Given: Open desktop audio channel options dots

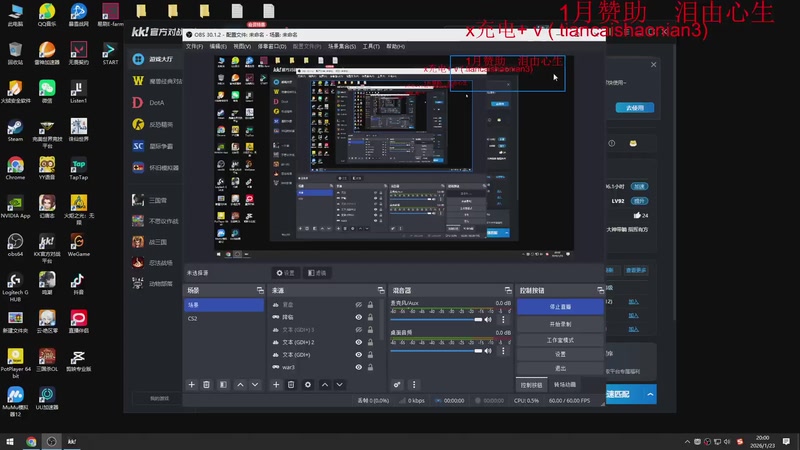Looking at the screenshot, I should pyautogui.click(x=503, y=351).
